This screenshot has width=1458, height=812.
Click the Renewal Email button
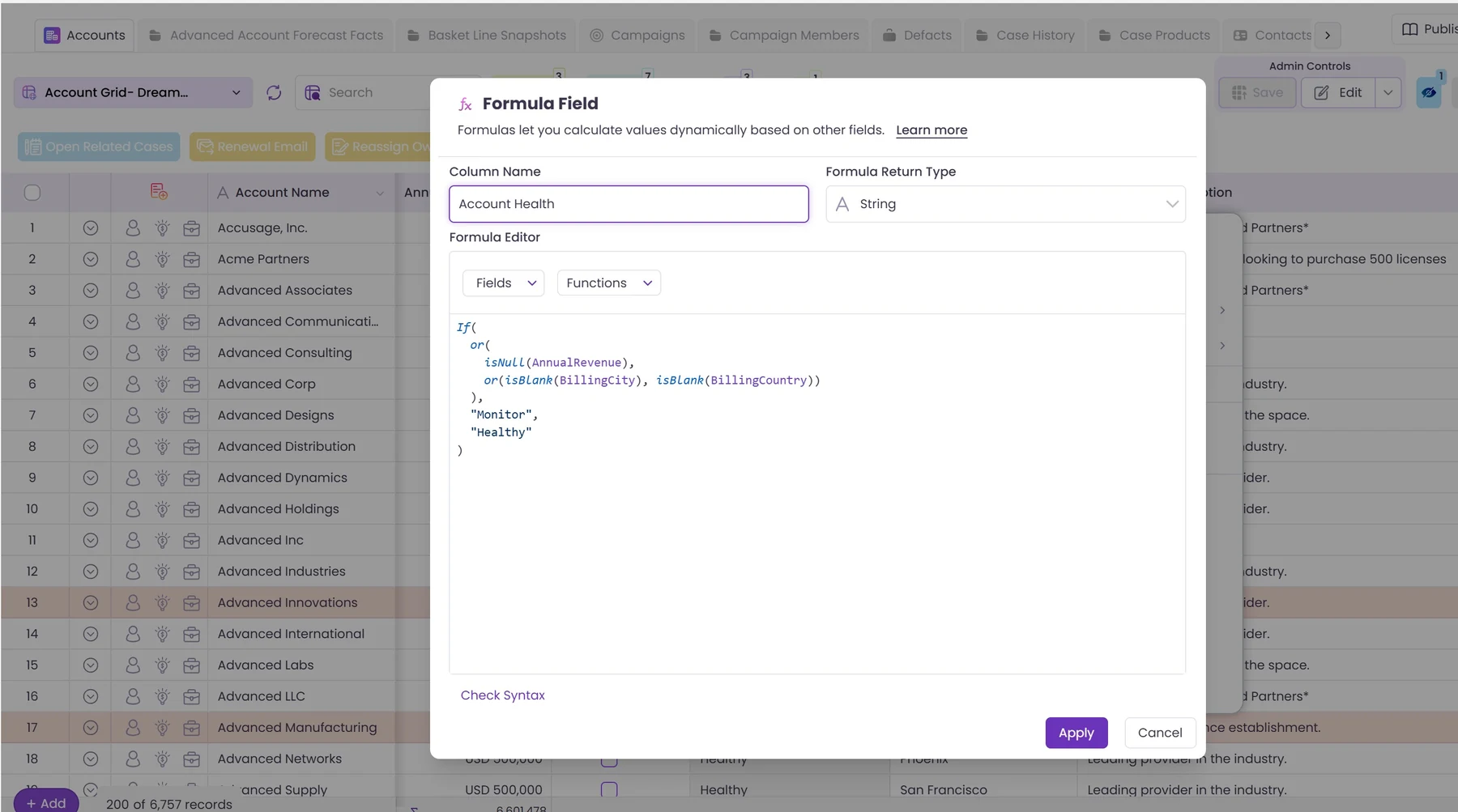click(x=253, y=147)
